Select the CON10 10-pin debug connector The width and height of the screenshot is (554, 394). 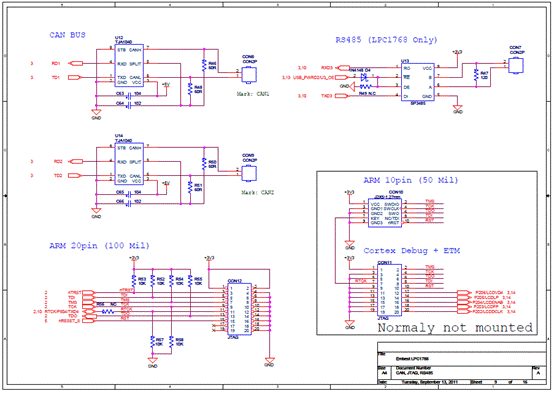pyautogui.click(x=385, y=213)
